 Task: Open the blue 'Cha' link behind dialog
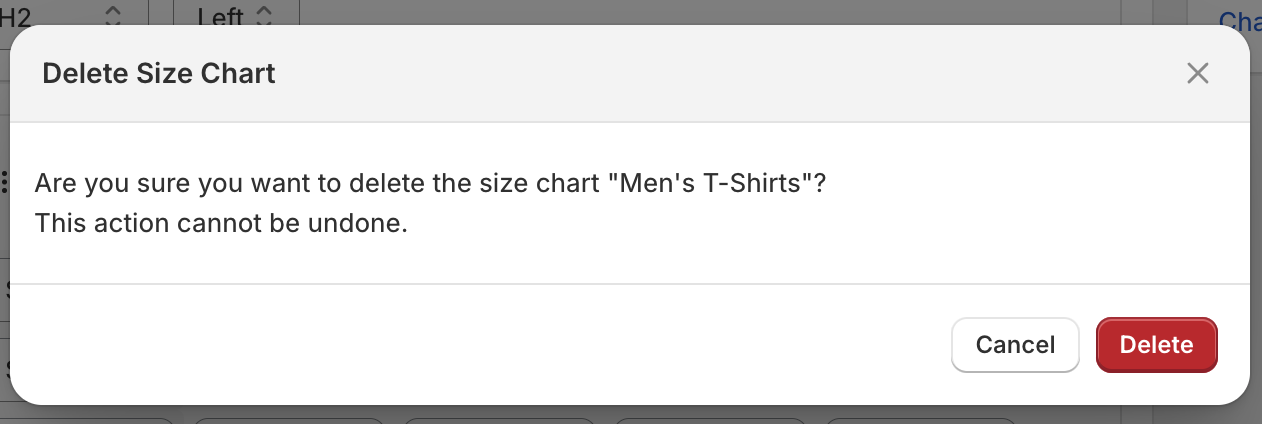click(x=1239, y=20)
